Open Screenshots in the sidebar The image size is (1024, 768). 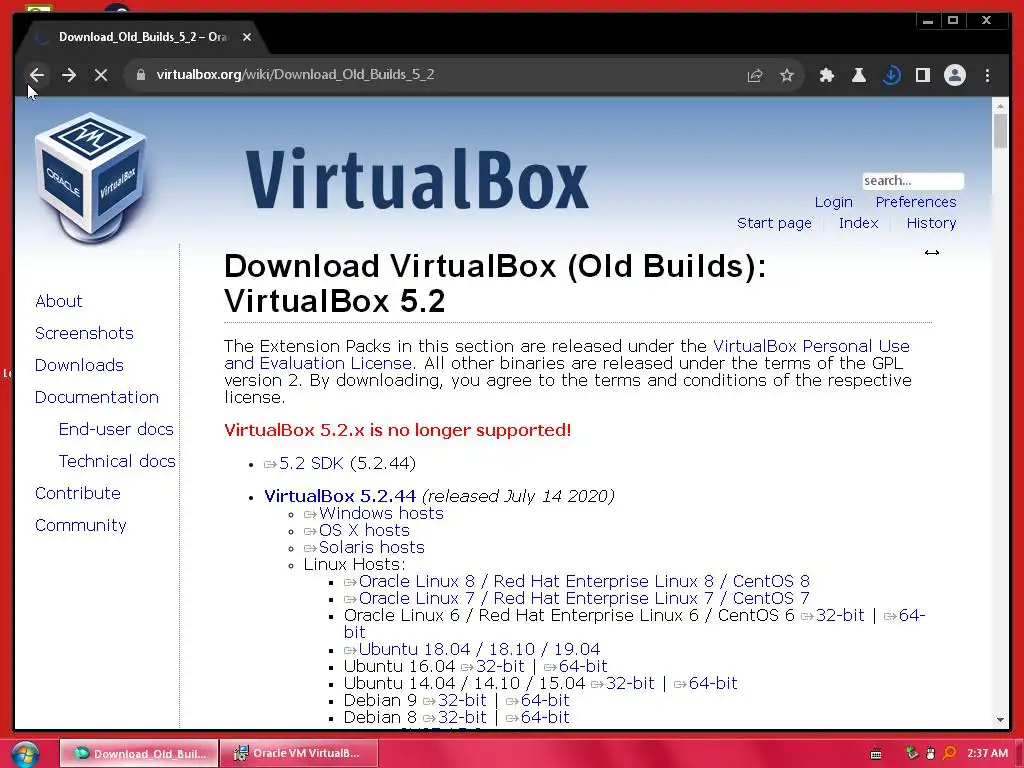pos(84,333)
